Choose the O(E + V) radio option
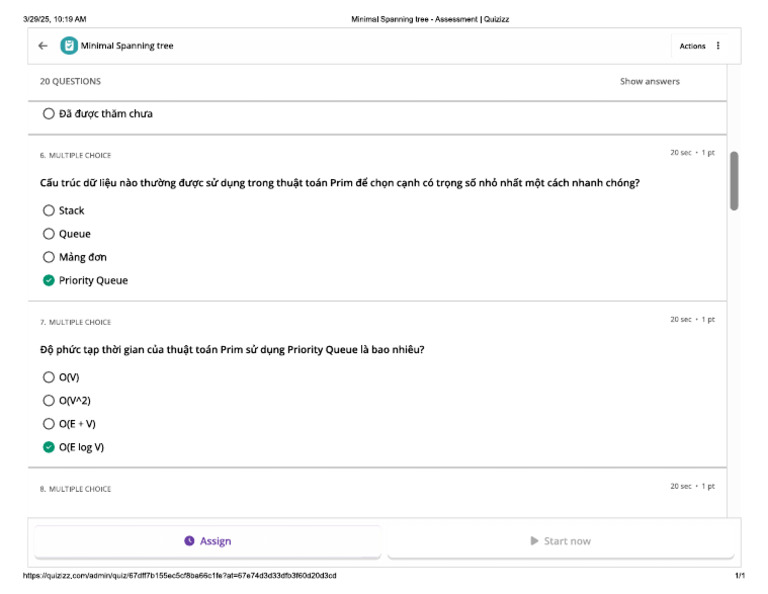768x594 pixels. (49, 424)
